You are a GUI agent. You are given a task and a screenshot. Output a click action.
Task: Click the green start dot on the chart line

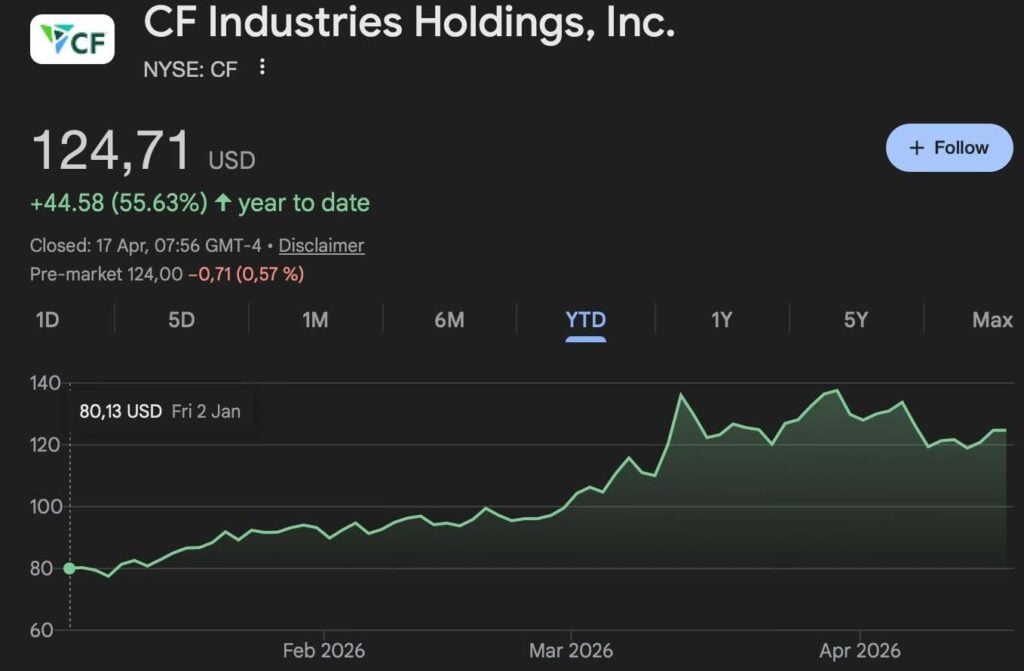69,568
